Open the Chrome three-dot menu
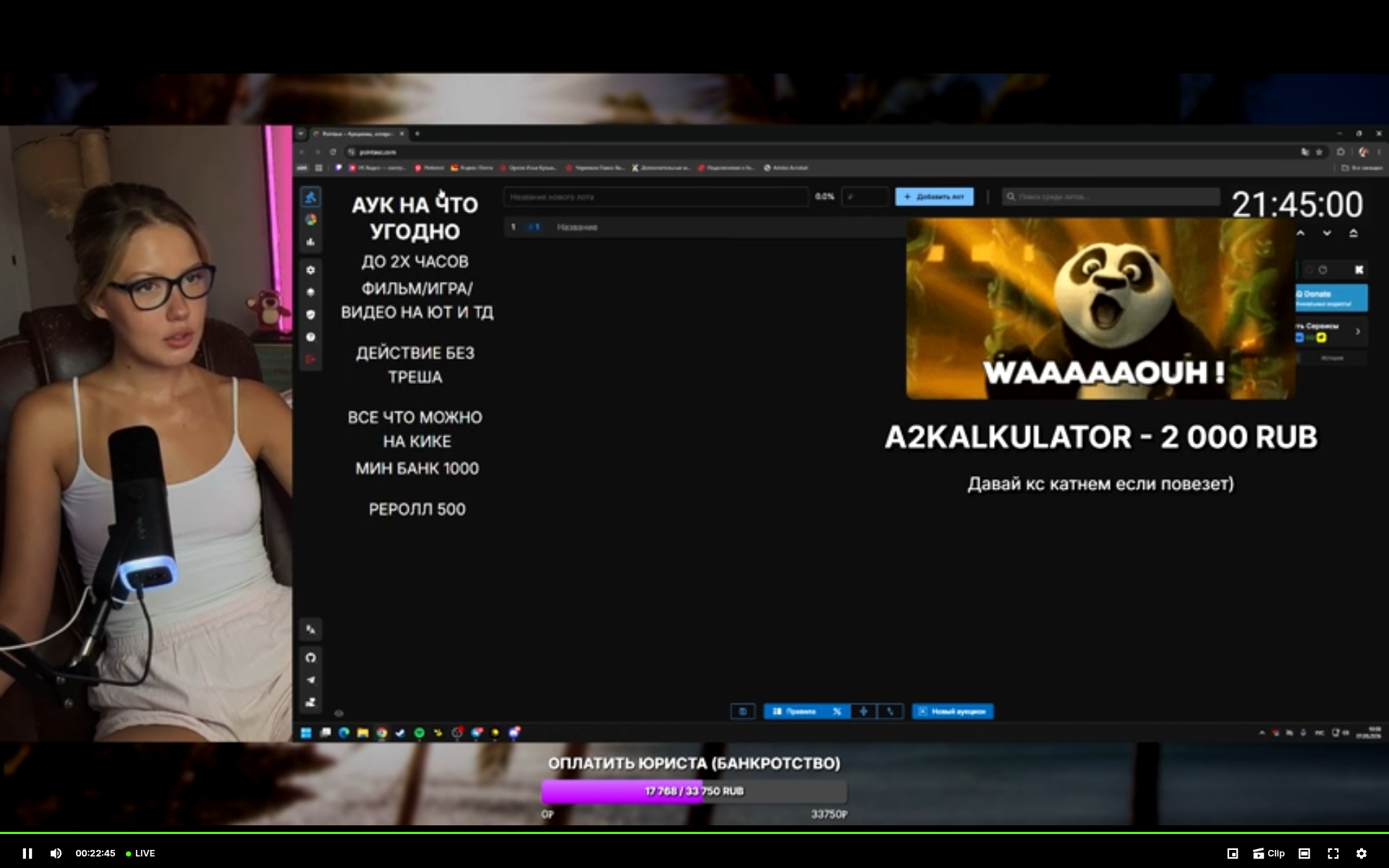Viewport: 1389px width, 868px height. 1379,152
